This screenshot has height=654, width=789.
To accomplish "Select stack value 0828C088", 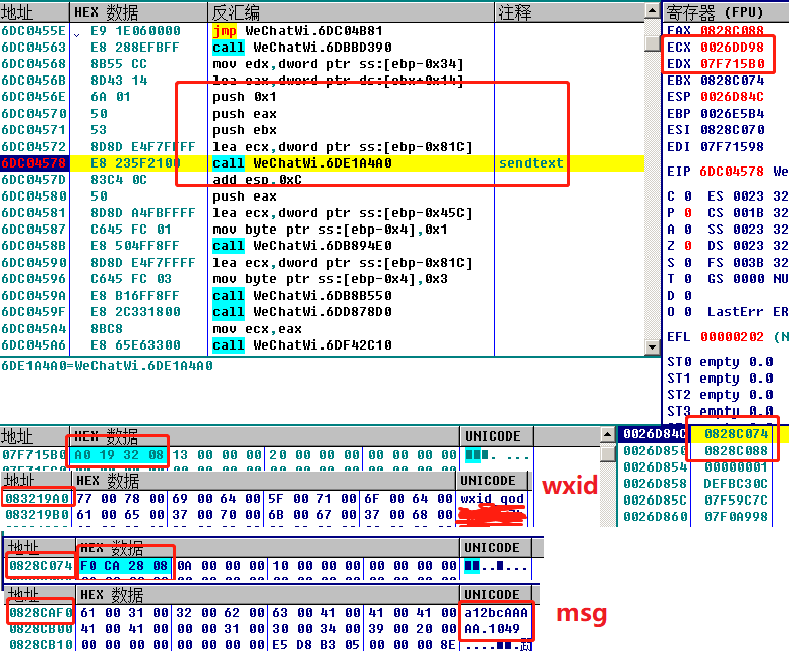I will [x=736, y=451].
